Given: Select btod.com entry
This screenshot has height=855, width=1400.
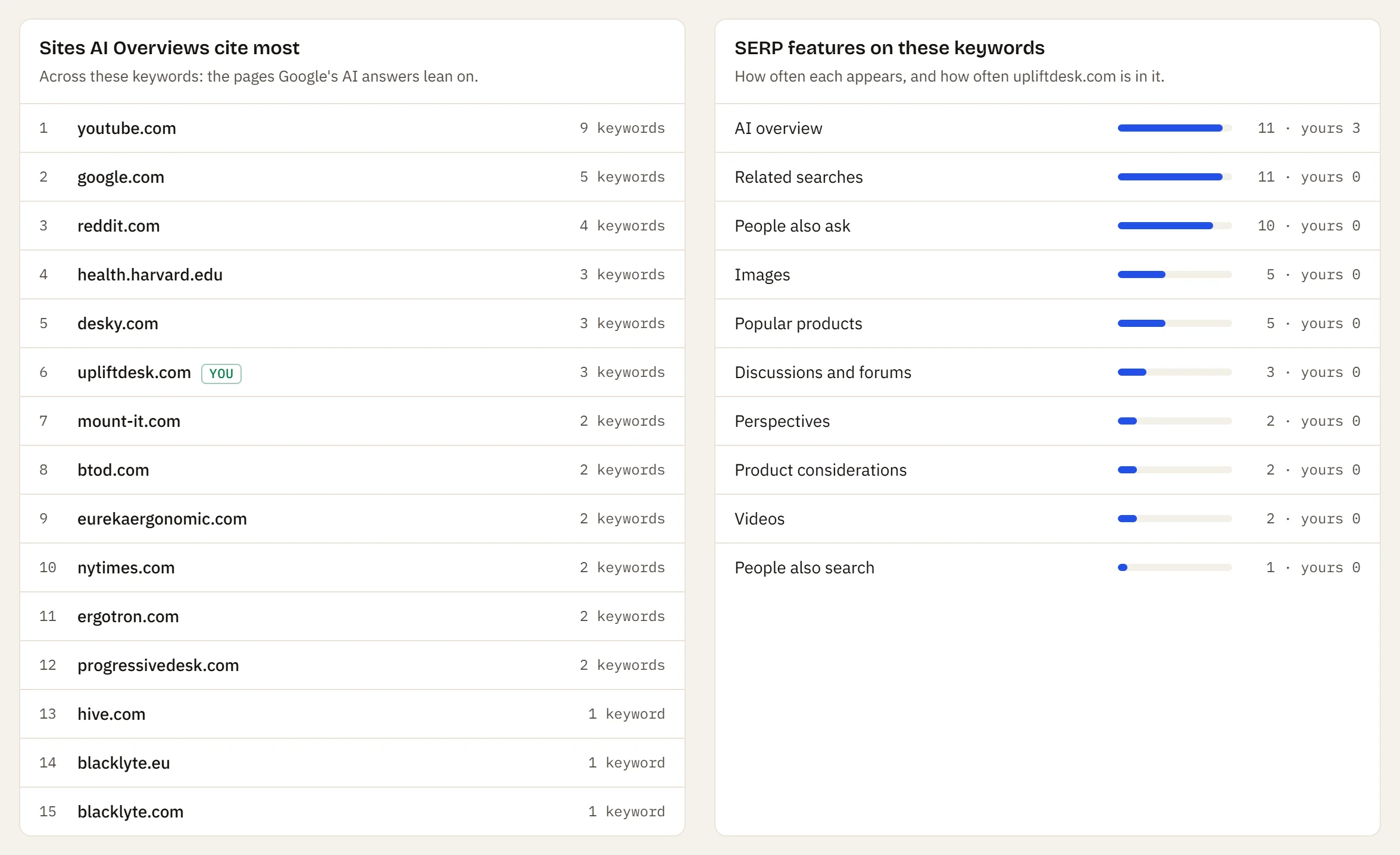Looking at the screenshot, I should pyautogui.click(x=113, y=470).
